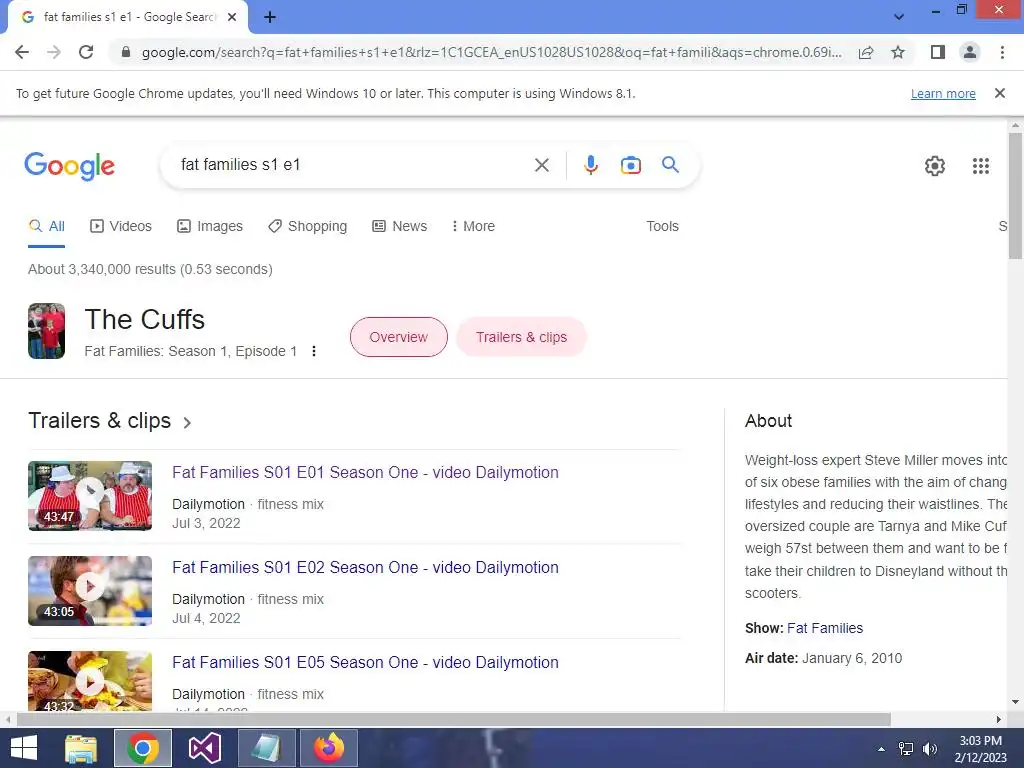This screenshot has height=768, width=1024.
Task: Open 'Fat Families S01 E02 Season One' link
Action: pyautogui.click(x=365, y=568)
